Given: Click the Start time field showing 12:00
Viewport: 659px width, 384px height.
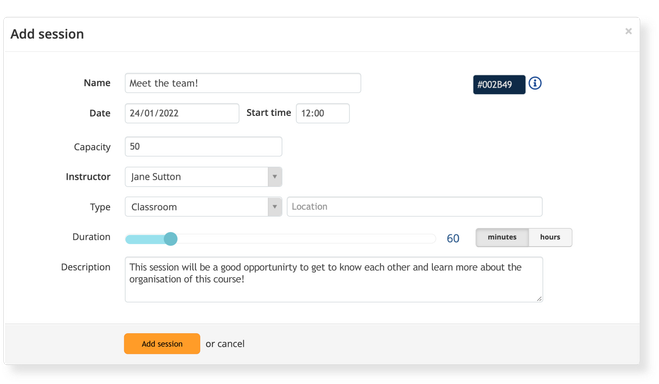Looking at the screenshot, I should point(322,113).
